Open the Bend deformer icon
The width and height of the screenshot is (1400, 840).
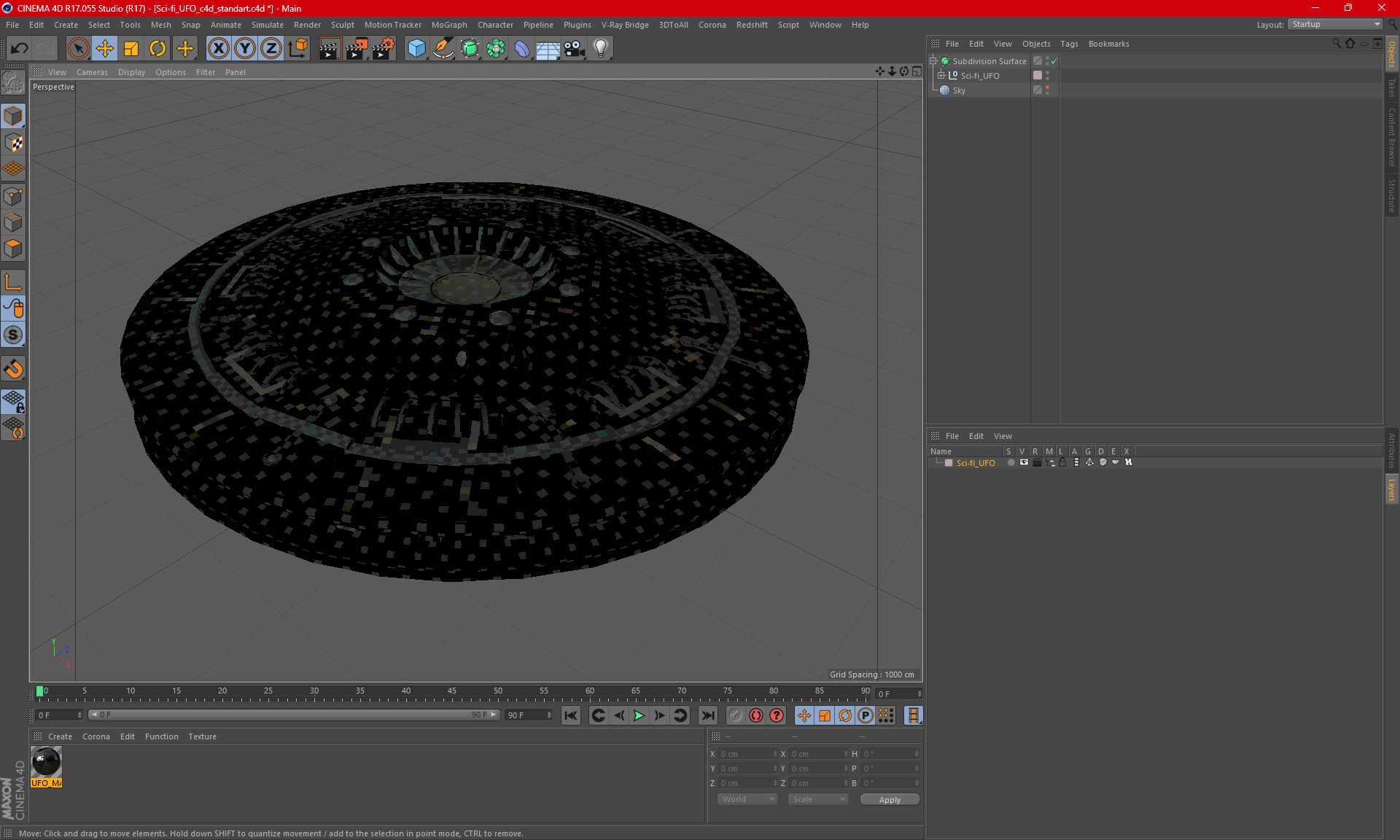[x=522, y=49]
